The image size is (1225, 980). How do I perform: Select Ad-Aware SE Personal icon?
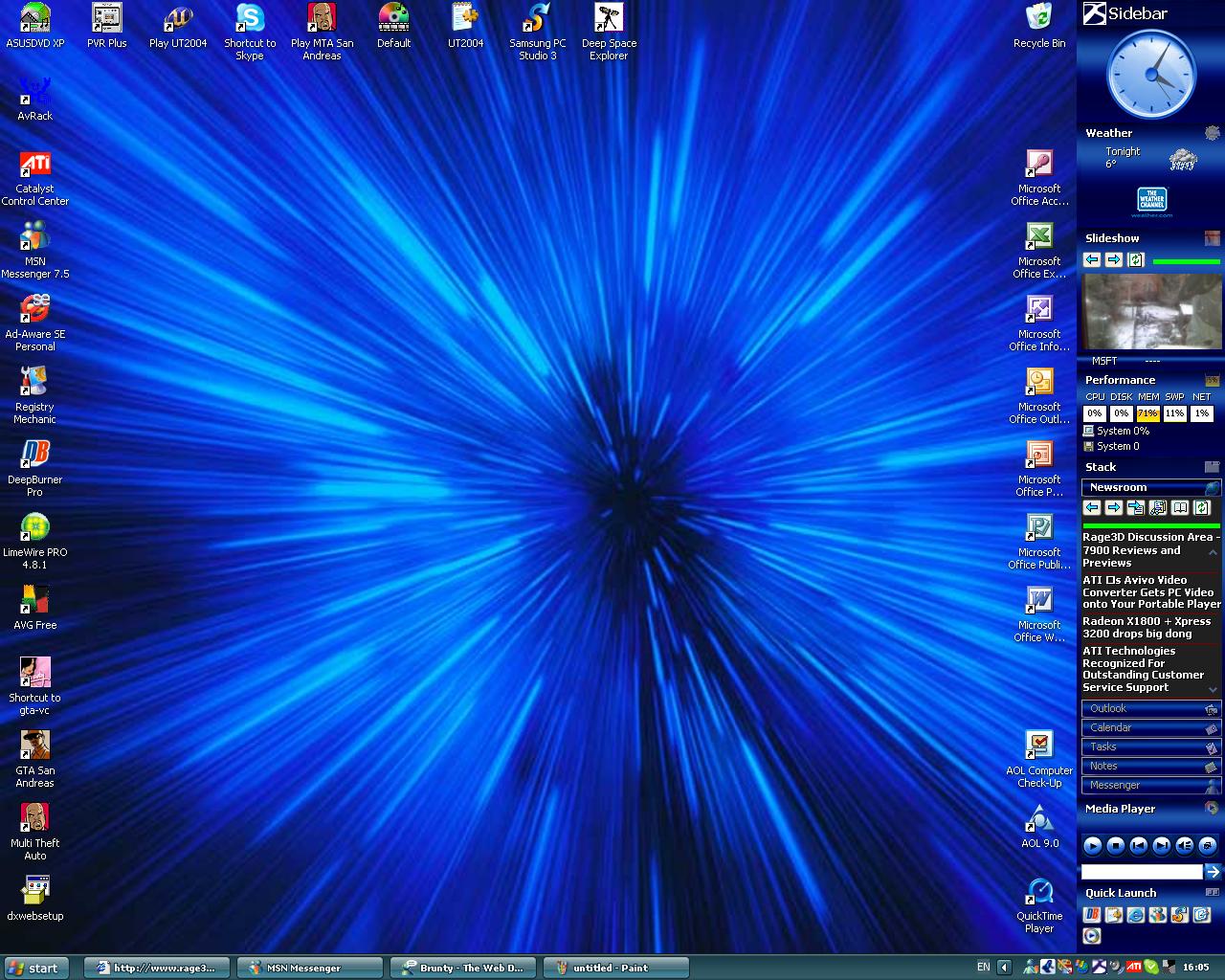tap(35, 323)
